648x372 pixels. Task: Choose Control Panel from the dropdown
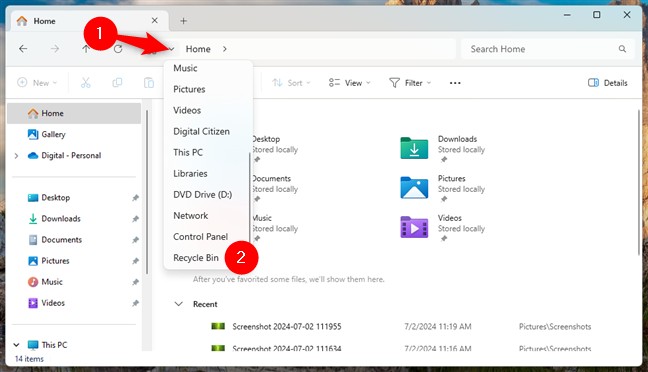[x=208, y=237]
